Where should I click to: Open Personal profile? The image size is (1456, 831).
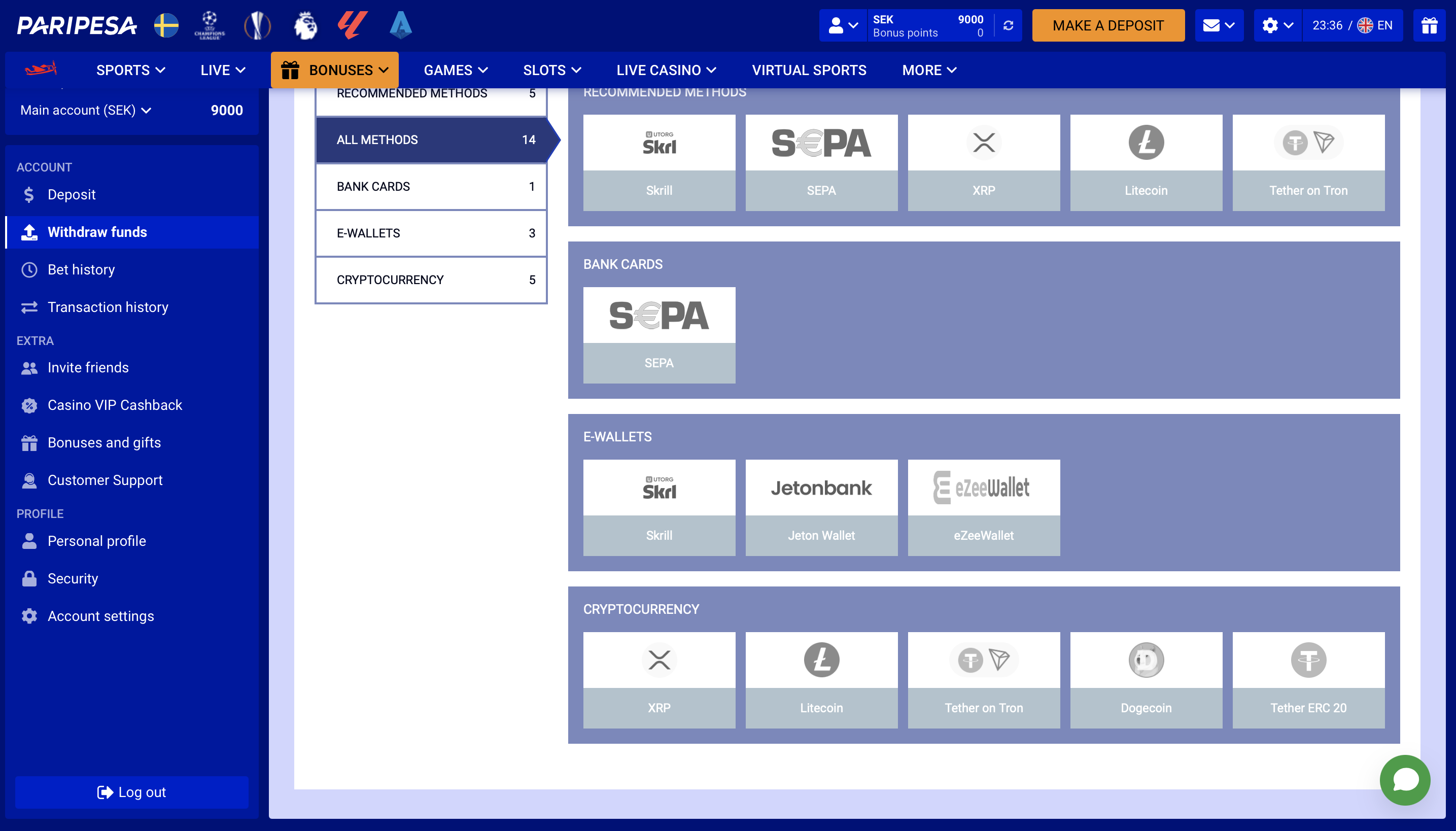click(x=132, y=542)
